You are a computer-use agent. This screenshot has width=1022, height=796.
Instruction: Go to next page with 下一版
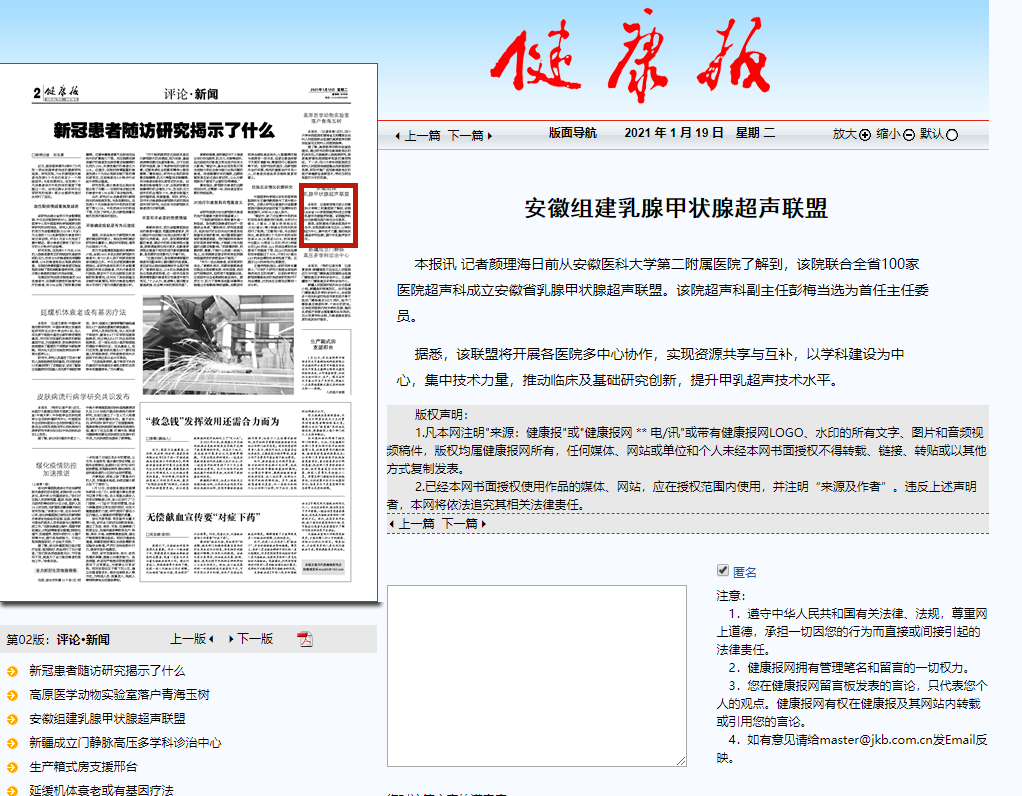(253, 639)
